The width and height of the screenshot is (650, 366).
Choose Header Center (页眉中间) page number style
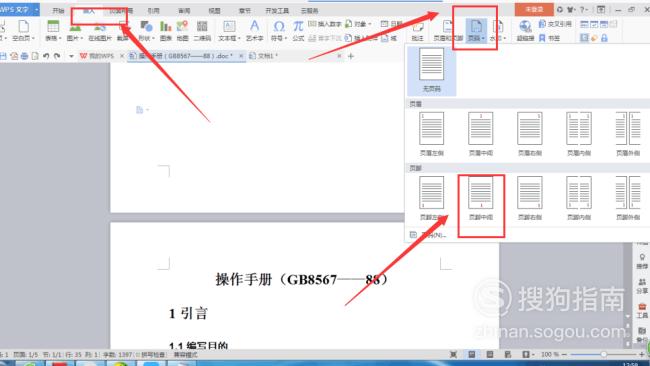pyautogui.click(x=481, y=134)
